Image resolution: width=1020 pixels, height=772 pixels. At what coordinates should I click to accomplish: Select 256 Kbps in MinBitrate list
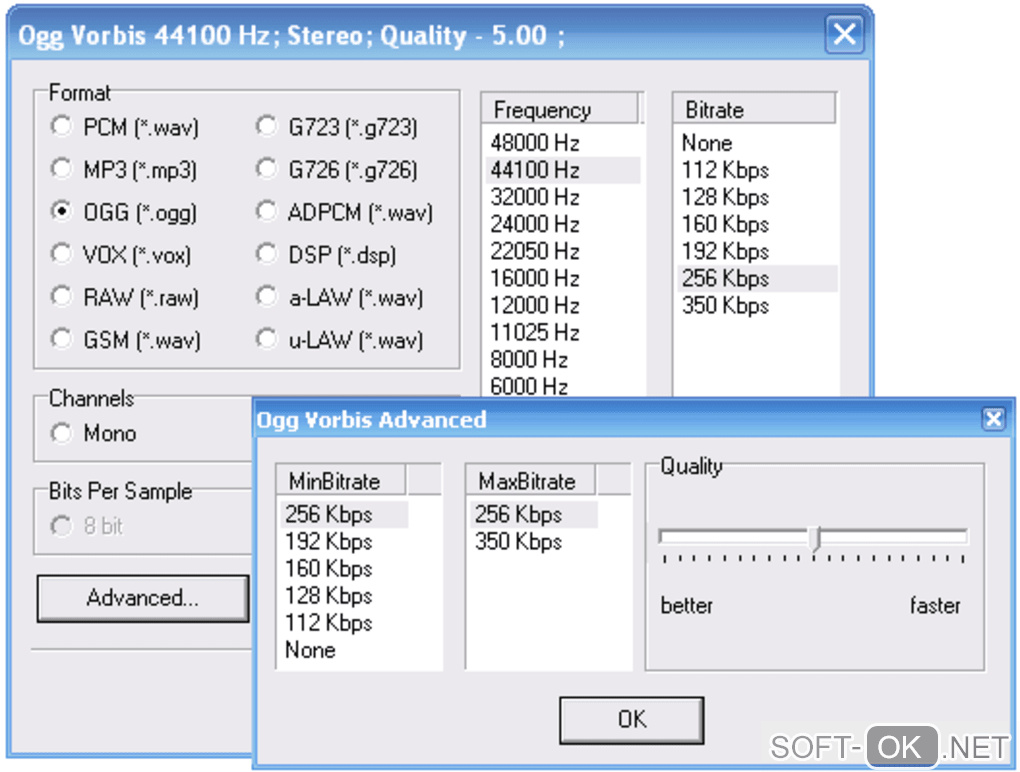point(344,514)
